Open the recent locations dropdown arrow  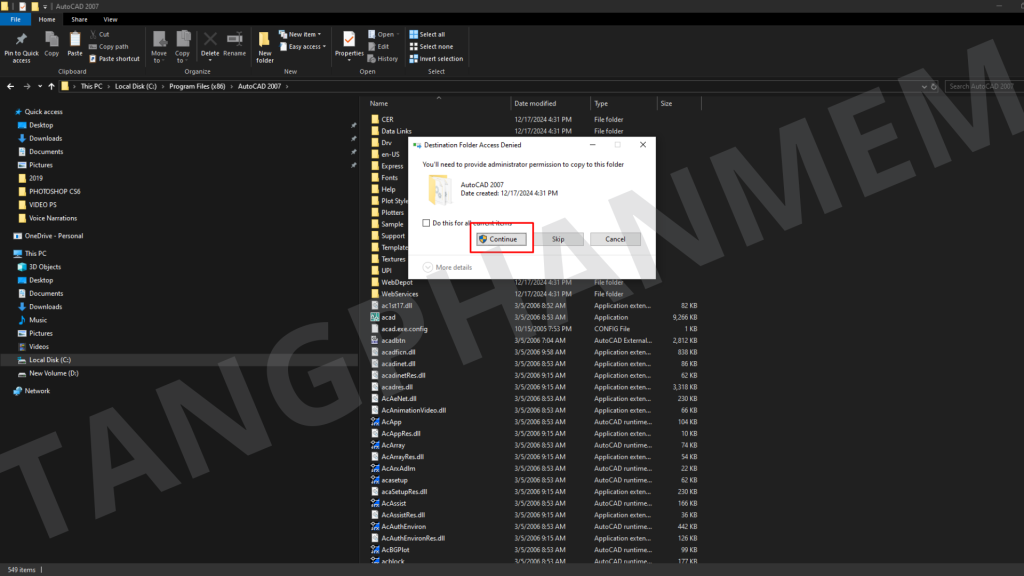pyautogui.click(x=40, y=87)
